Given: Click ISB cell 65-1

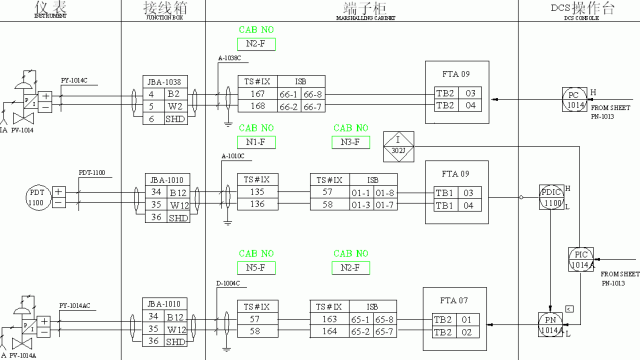Looking at the screenshot, I should pos(361,320).
